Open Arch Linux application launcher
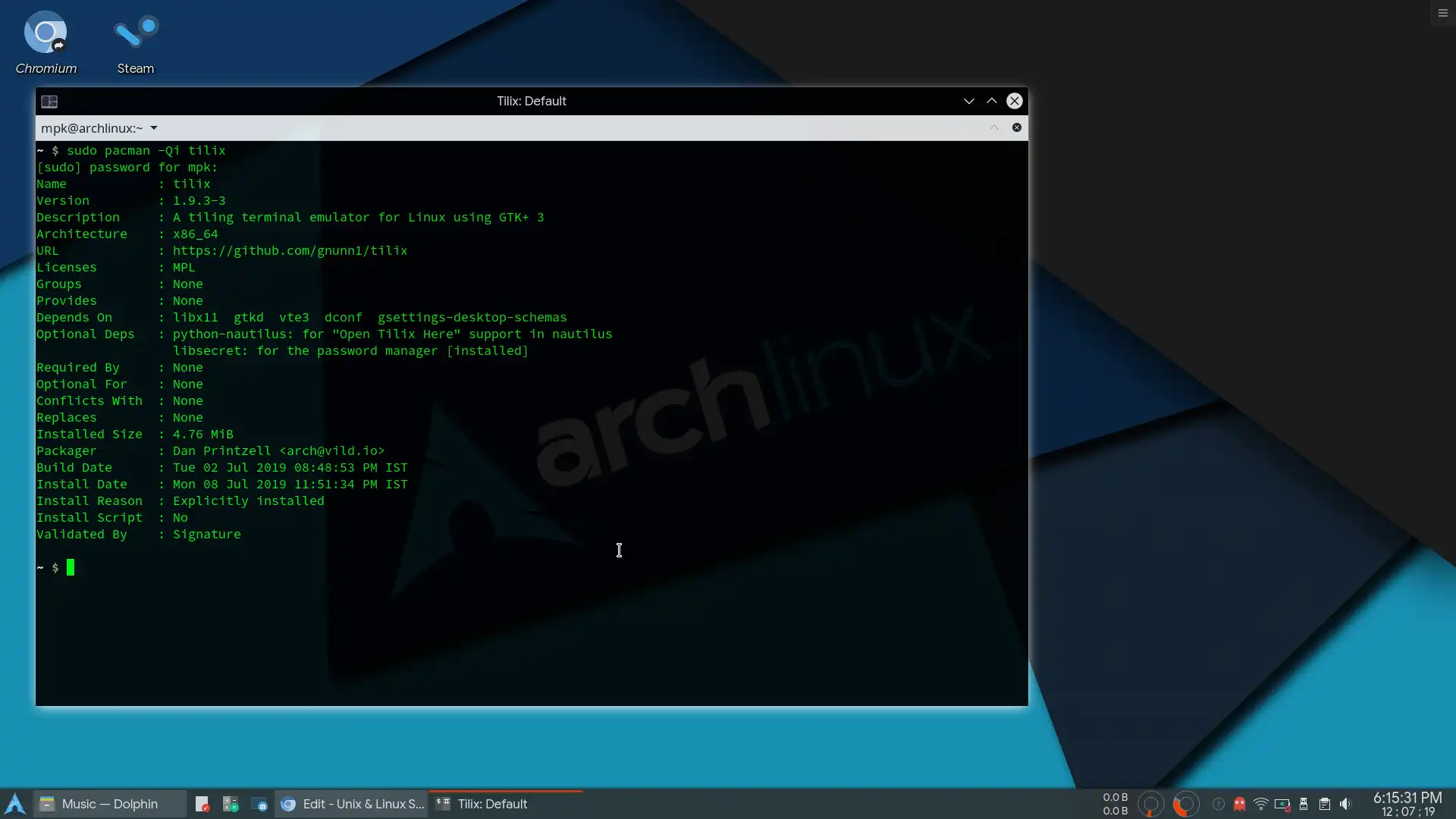Image resolution: width=1456 pixels, height=819 pixels. pyautogui.click(x=15, y=804)
